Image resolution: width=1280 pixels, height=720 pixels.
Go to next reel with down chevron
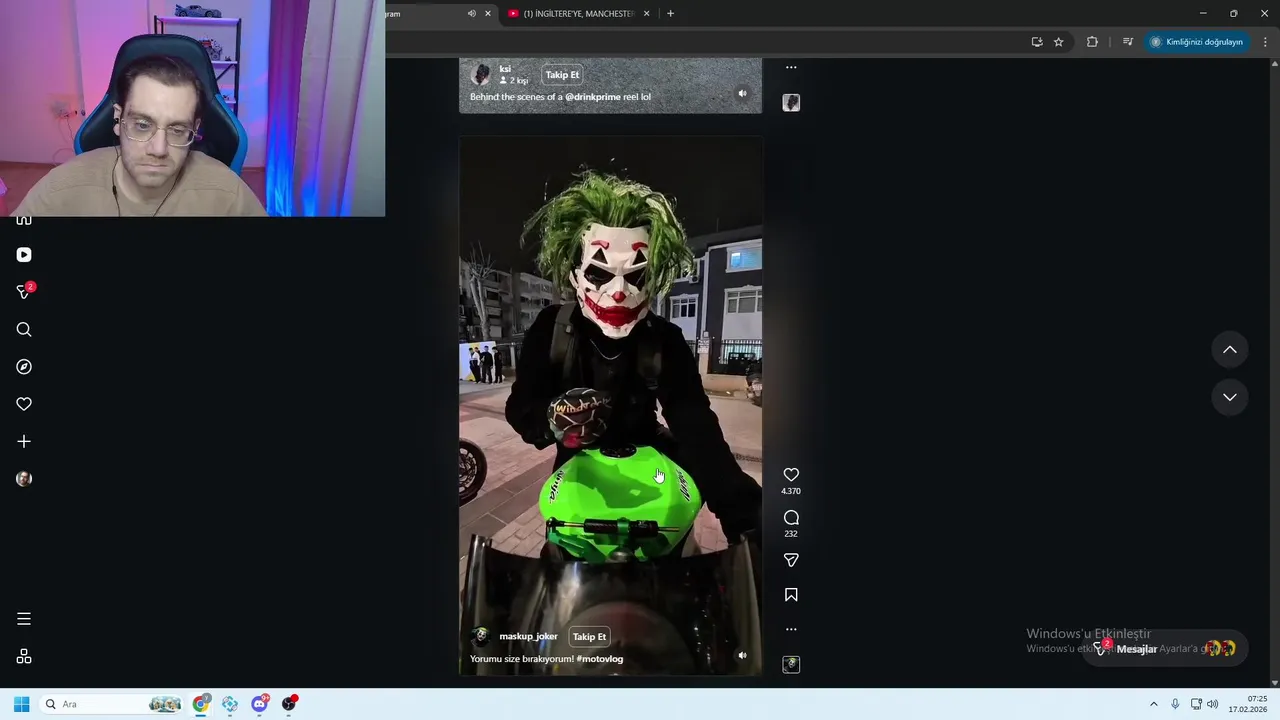[1230, 397]
